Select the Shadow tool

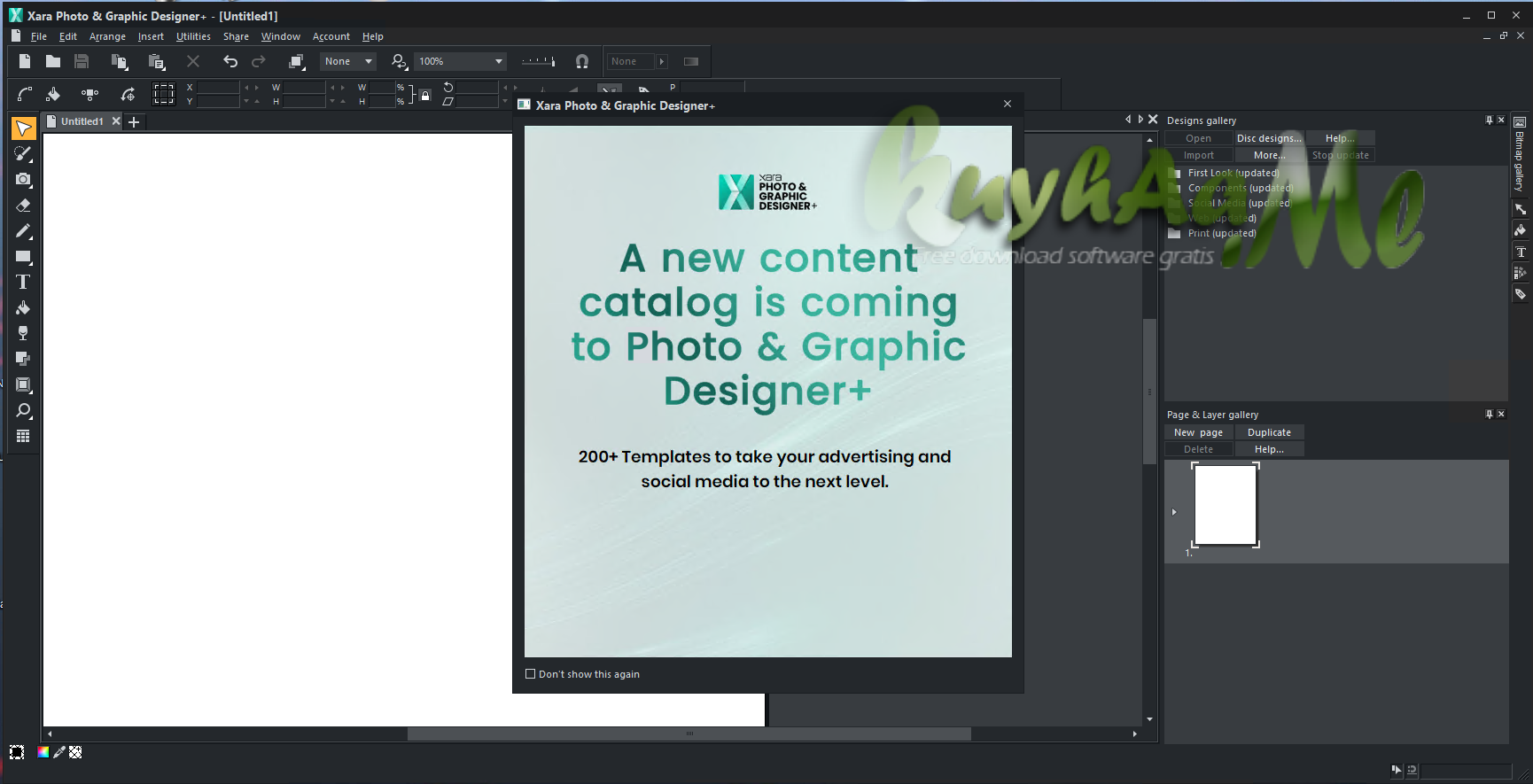(24, 359)
